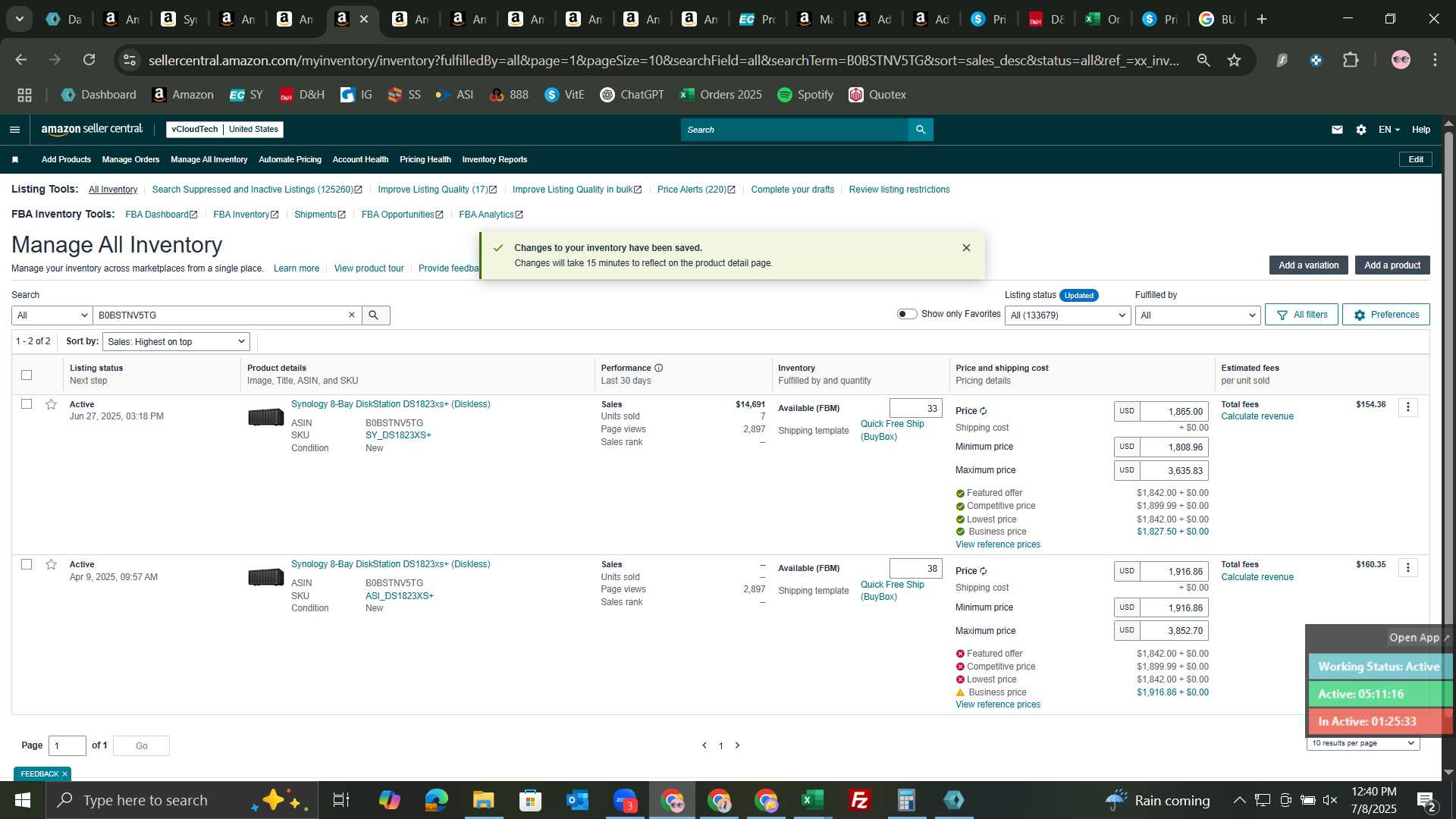Toggle Show only Favorites switch
This screenshot has width=1456, height=819.
tap(907, 314)
